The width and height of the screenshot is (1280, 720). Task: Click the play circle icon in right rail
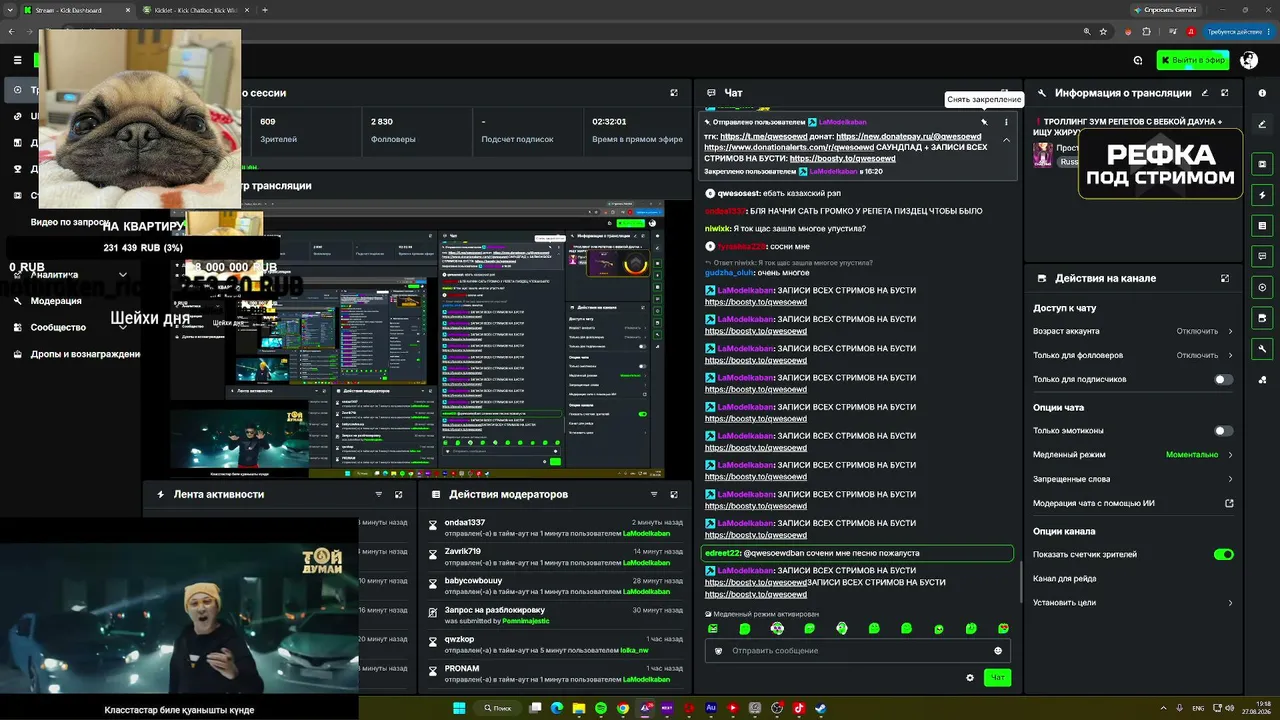[1262, 287]
